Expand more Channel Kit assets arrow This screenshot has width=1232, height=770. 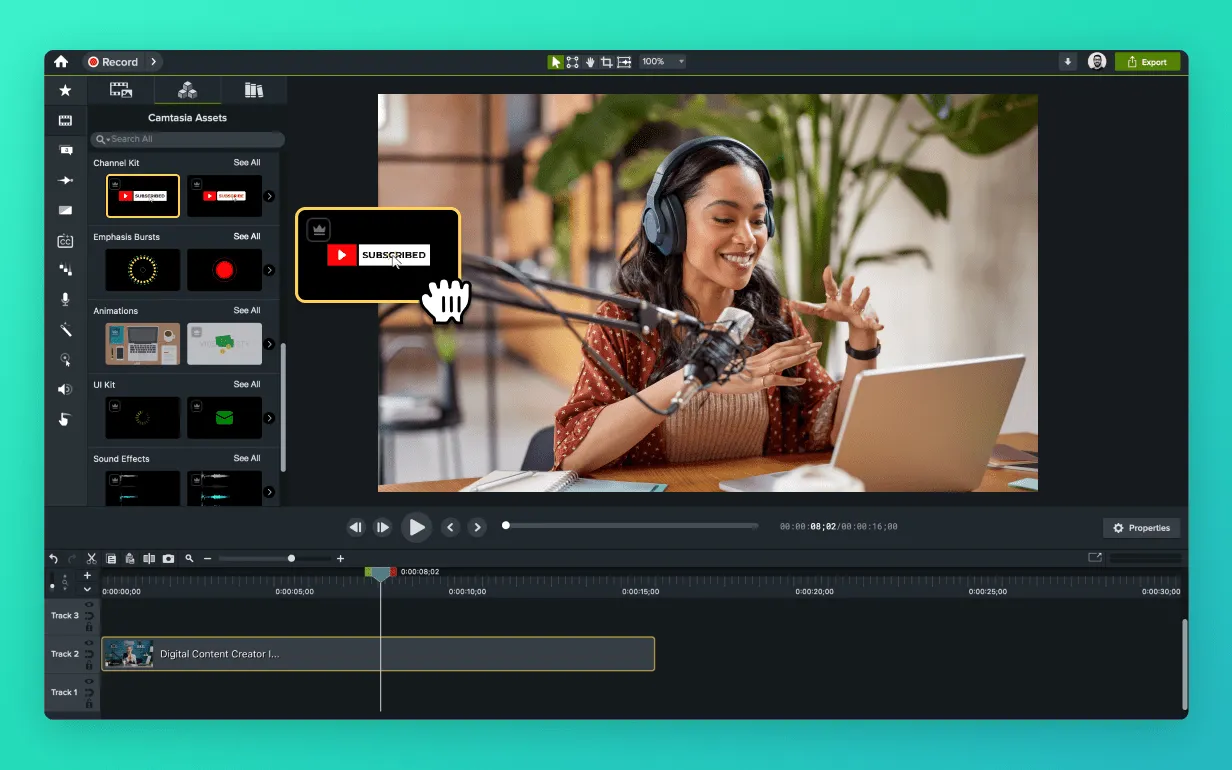coord(269,196)
